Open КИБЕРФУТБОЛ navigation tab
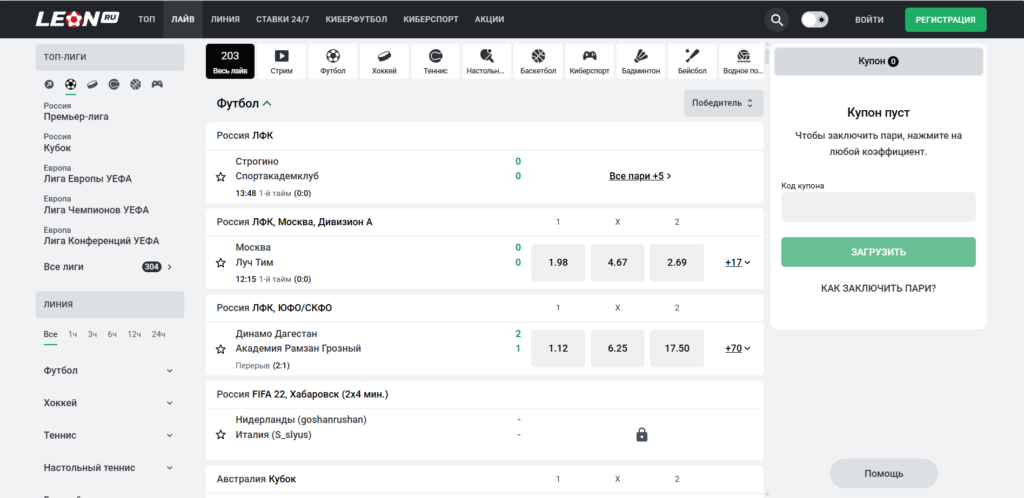The height and width of the screenshot is (498, 1024). tap(357, 20)
